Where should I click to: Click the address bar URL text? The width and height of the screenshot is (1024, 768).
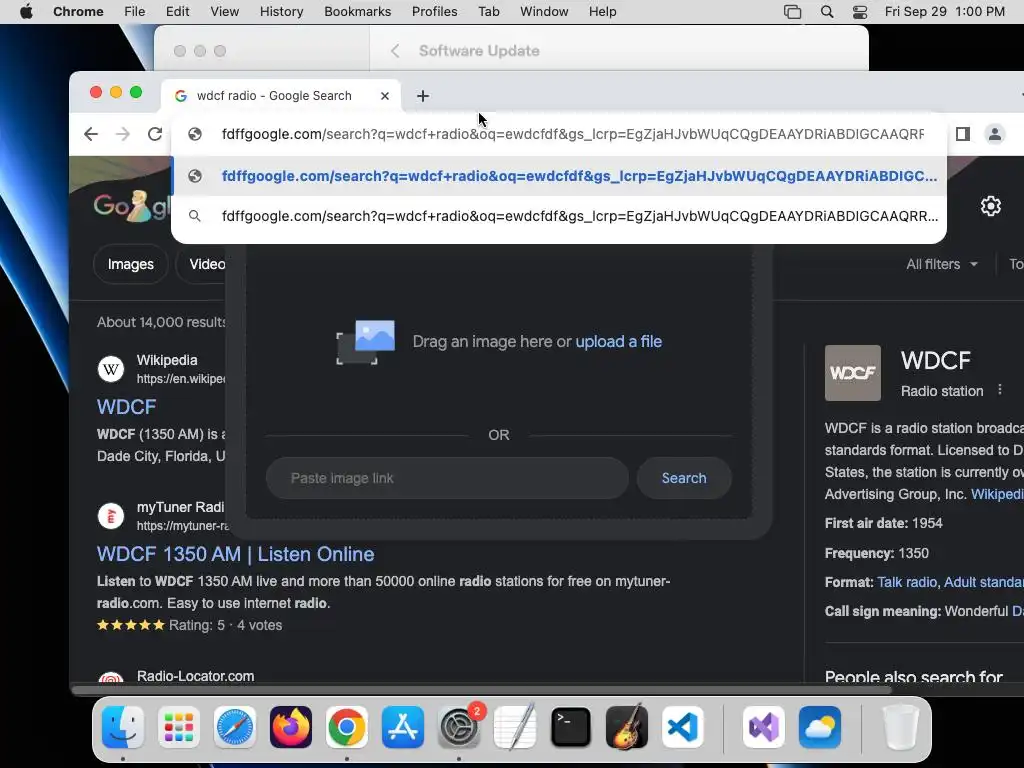click(572, 134)
